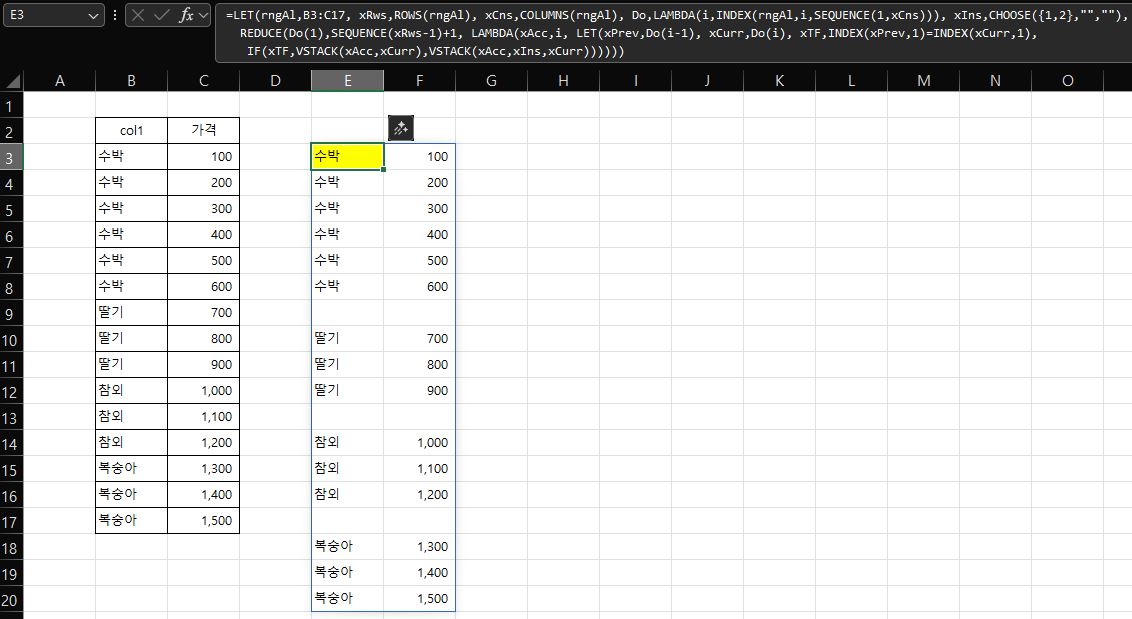This screenshot has height=619, width=1132.
Task: Click the first 딸기 cell in column B
Action: coord(131,313)
